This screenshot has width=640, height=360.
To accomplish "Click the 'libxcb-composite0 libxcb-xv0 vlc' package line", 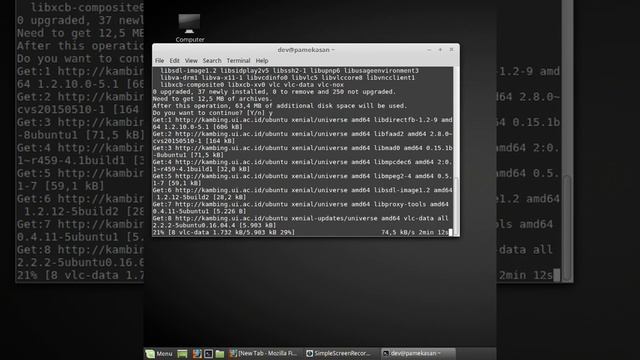I will [252, 85].
